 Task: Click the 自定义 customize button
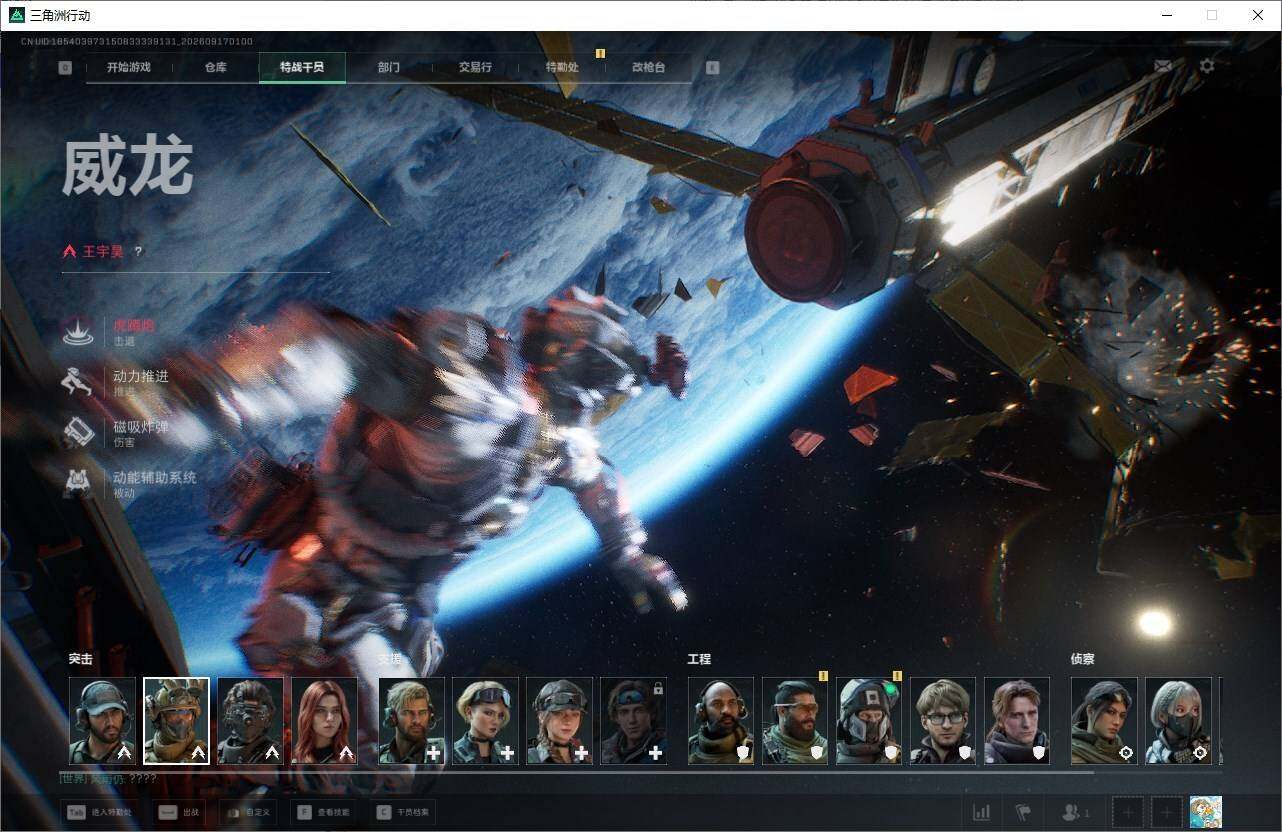[249, 813]
